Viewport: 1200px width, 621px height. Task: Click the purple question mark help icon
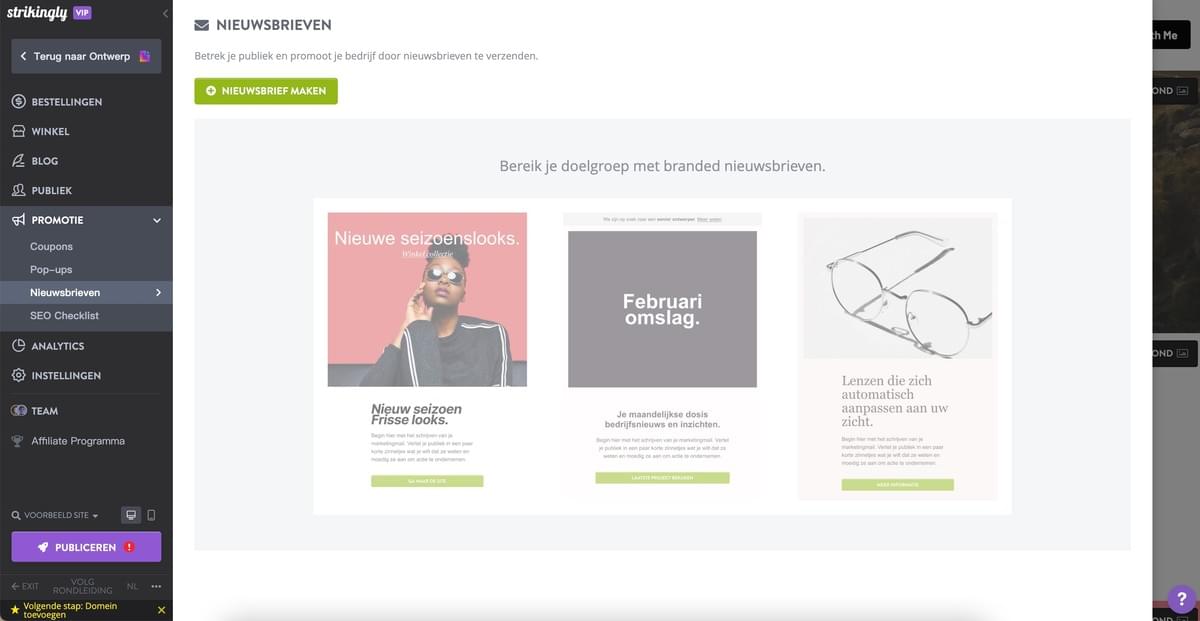(1181, 600)
